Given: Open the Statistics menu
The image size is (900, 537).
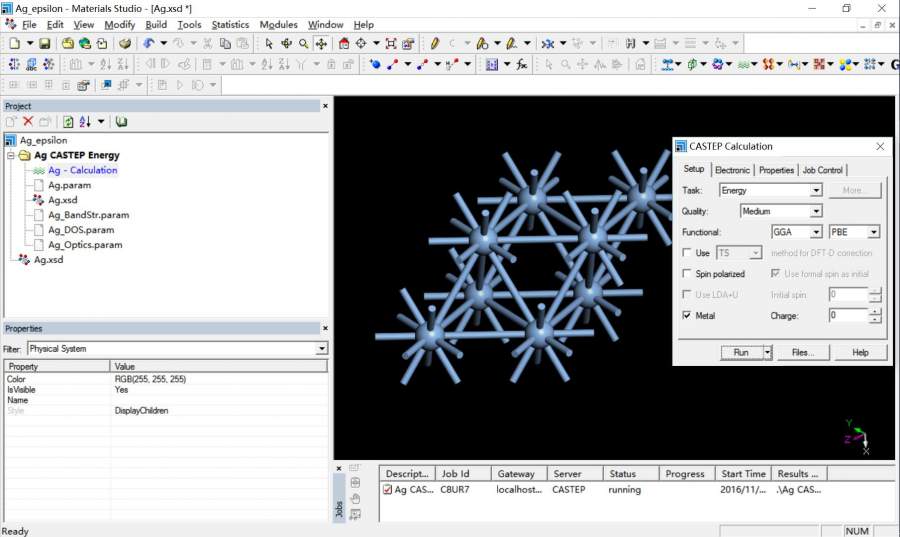Looking at the screenshot, I should pos(230,25).
